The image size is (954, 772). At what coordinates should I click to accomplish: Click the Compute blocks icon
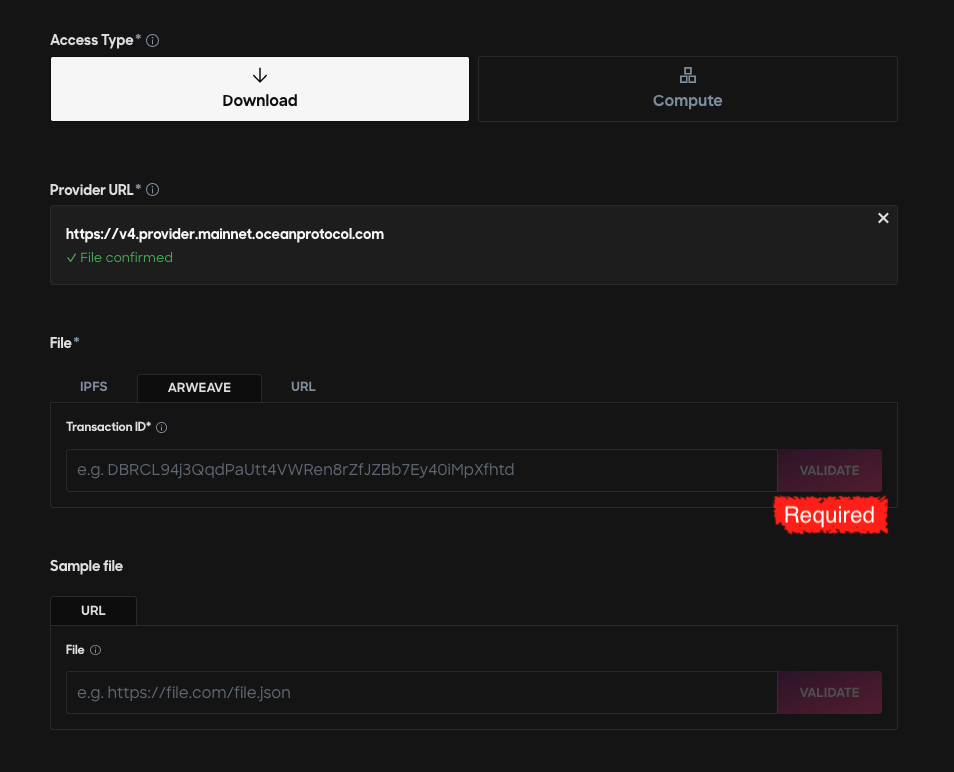coord(688,75)
